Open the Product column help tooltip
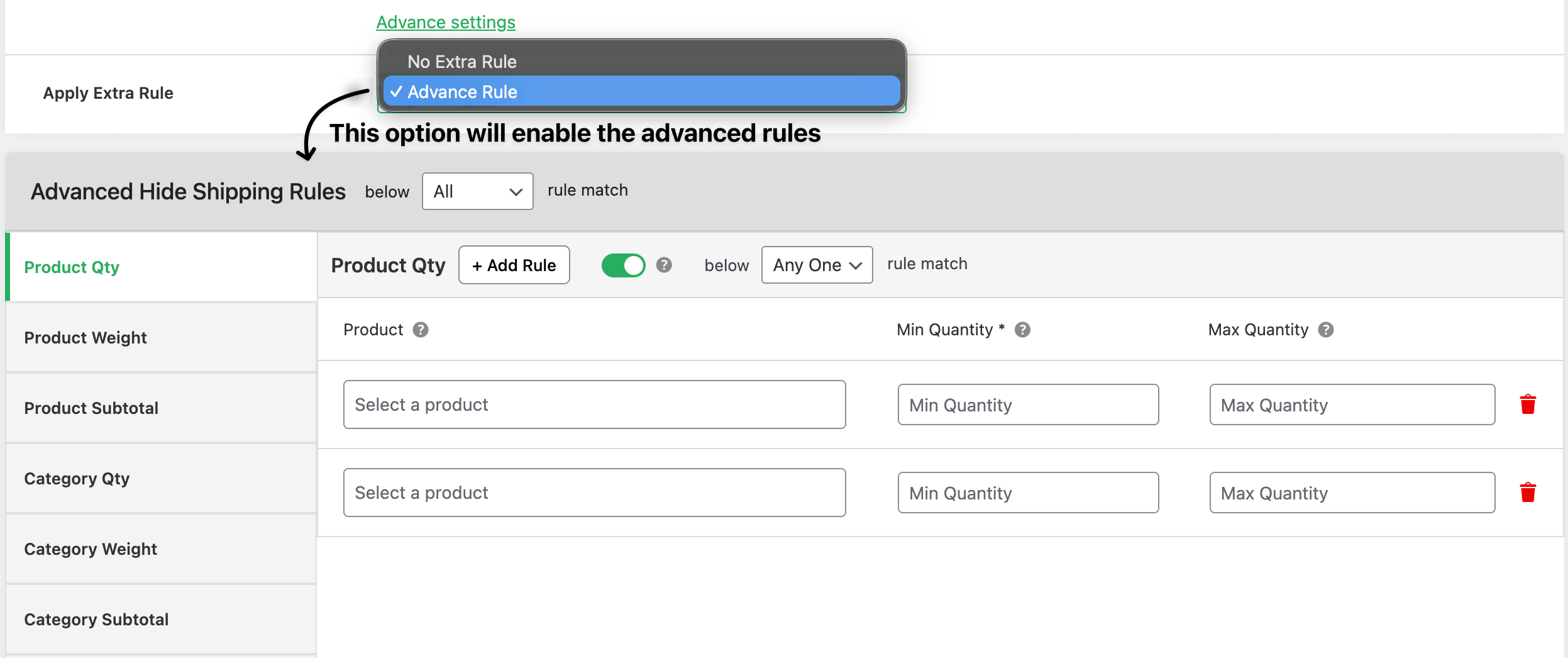The width and height of the screenshot is (1568, 658). click(x=421, y=330)
